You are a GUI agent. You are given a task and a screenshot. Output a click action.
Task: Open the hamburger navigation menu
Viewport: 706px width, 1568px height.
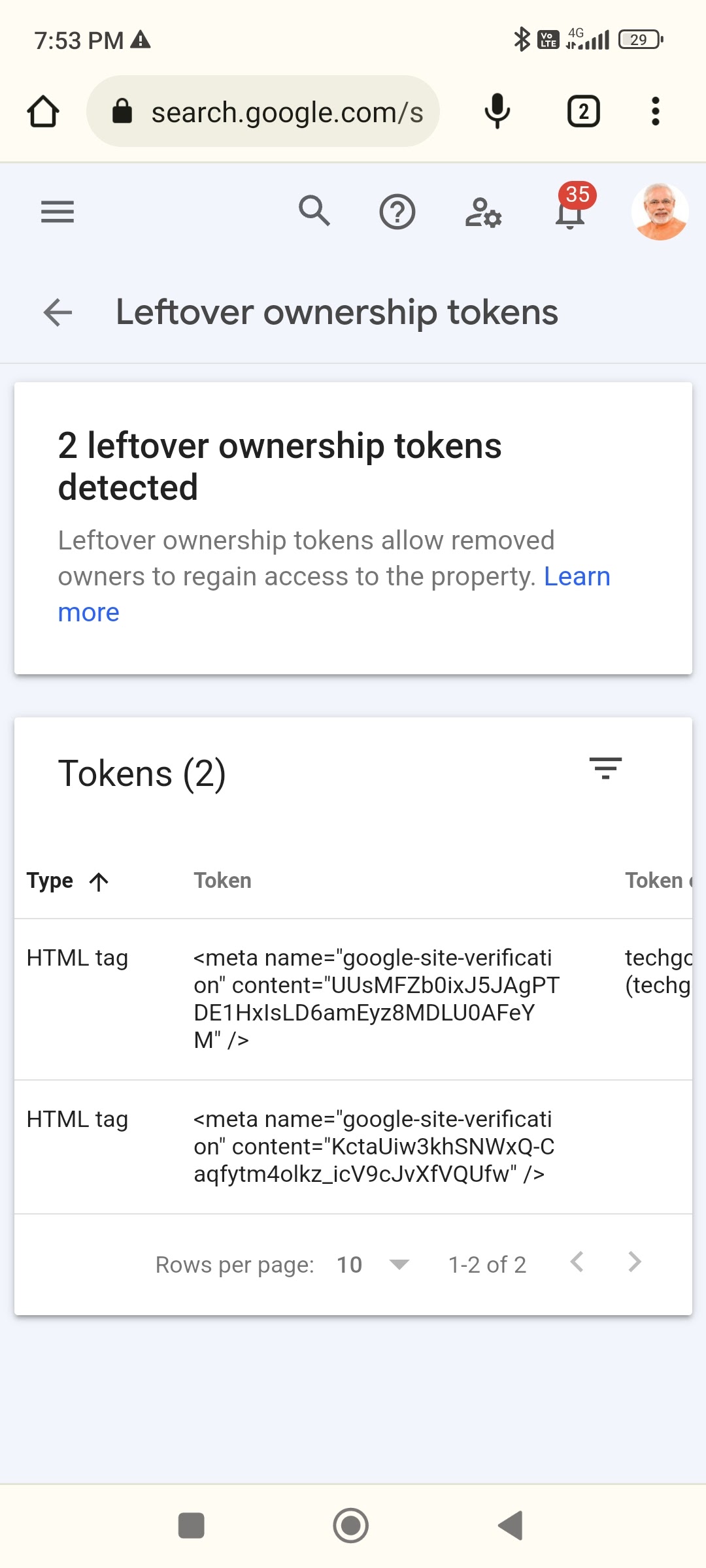[x=58, y=212]
